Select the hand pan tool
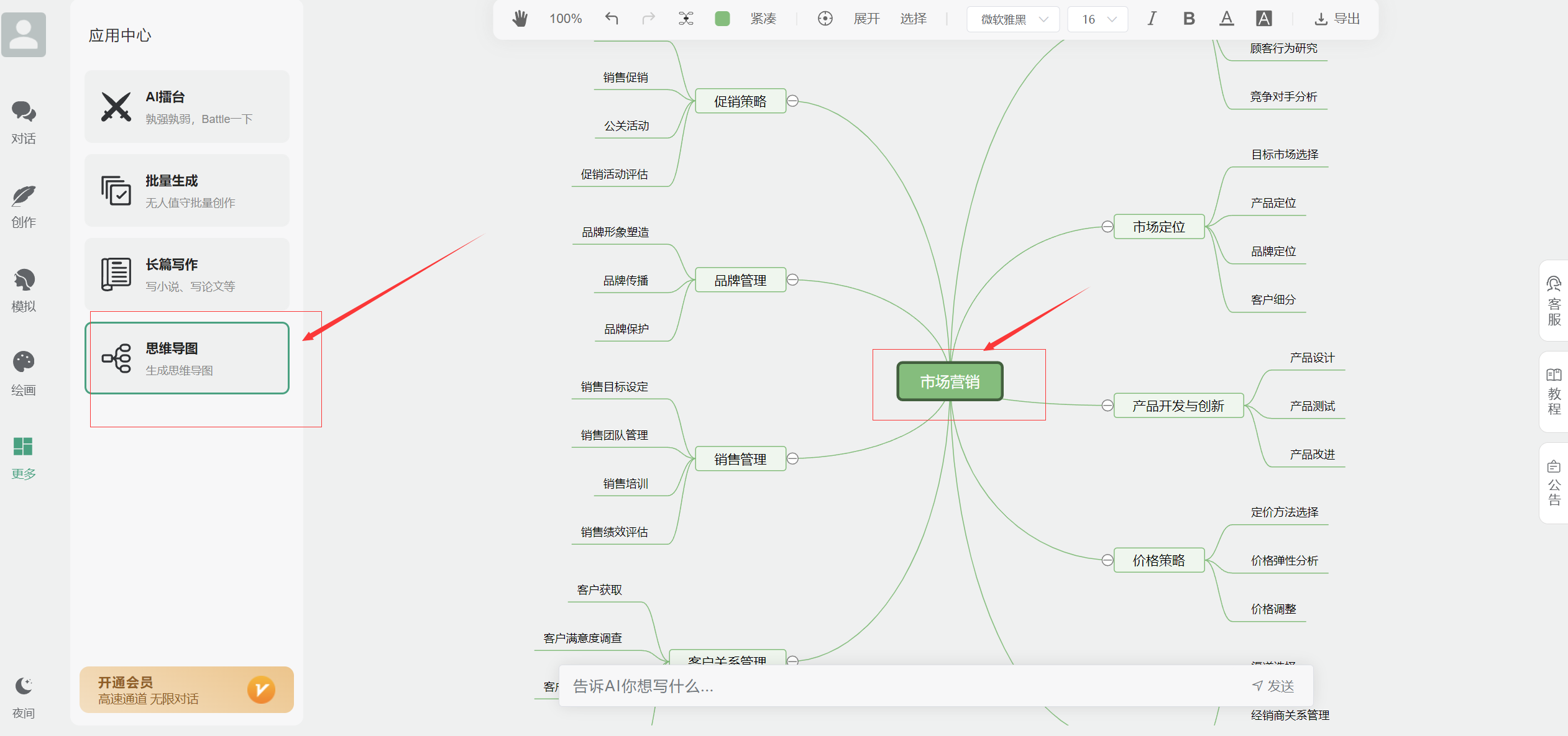1568x736 pixels. click(520, 19)
